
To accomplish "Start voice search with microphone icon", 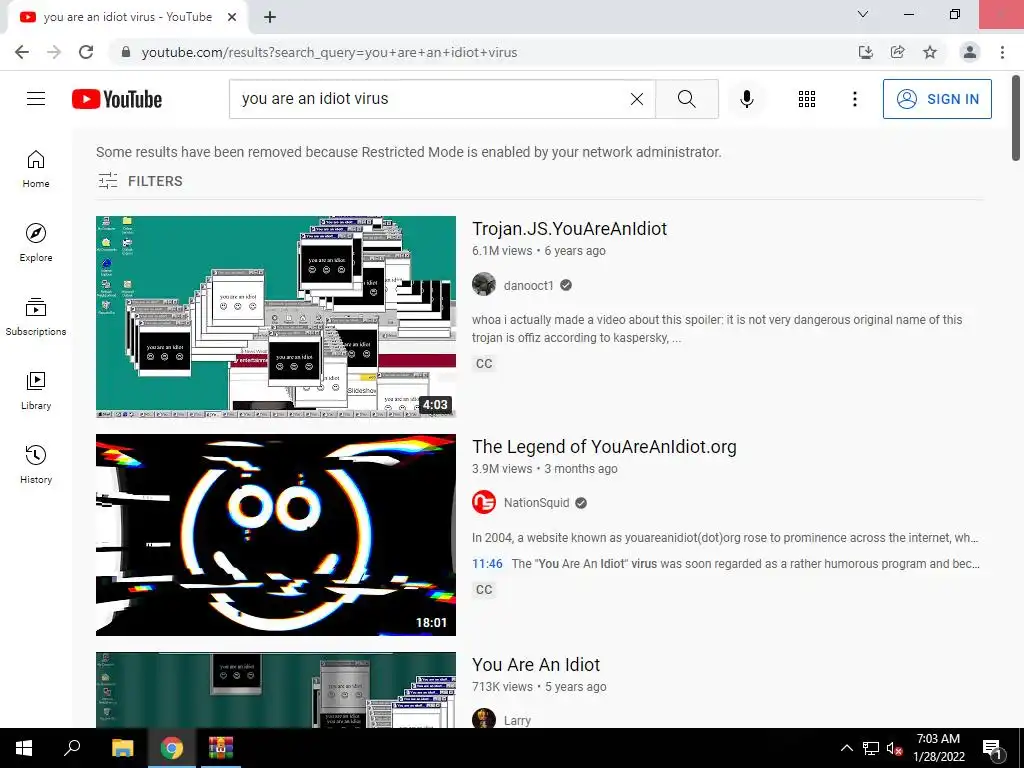I will [747, 99].
